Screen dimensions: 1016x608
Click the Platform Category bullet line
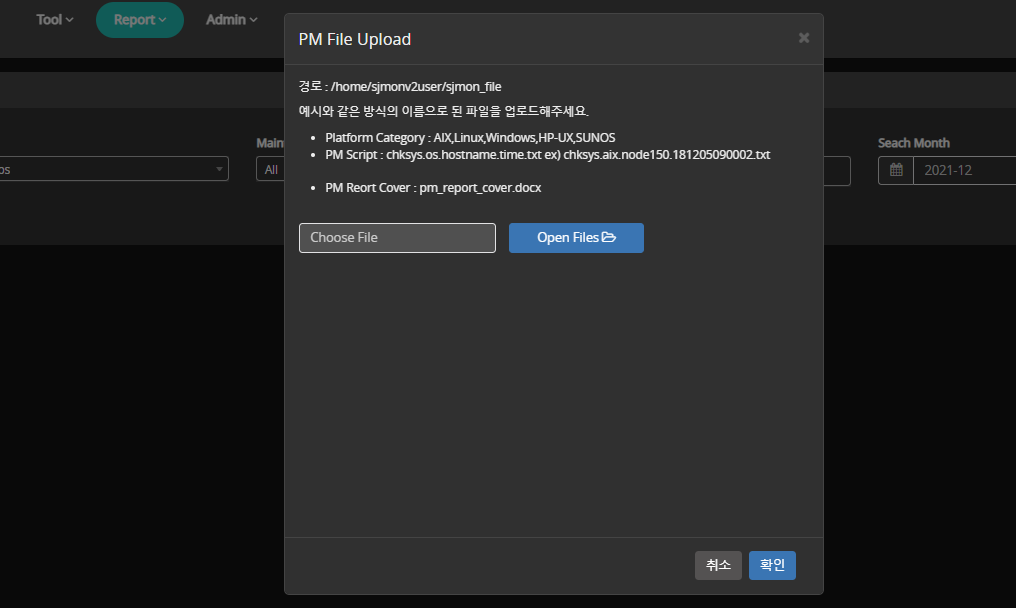tap(470, 137)
